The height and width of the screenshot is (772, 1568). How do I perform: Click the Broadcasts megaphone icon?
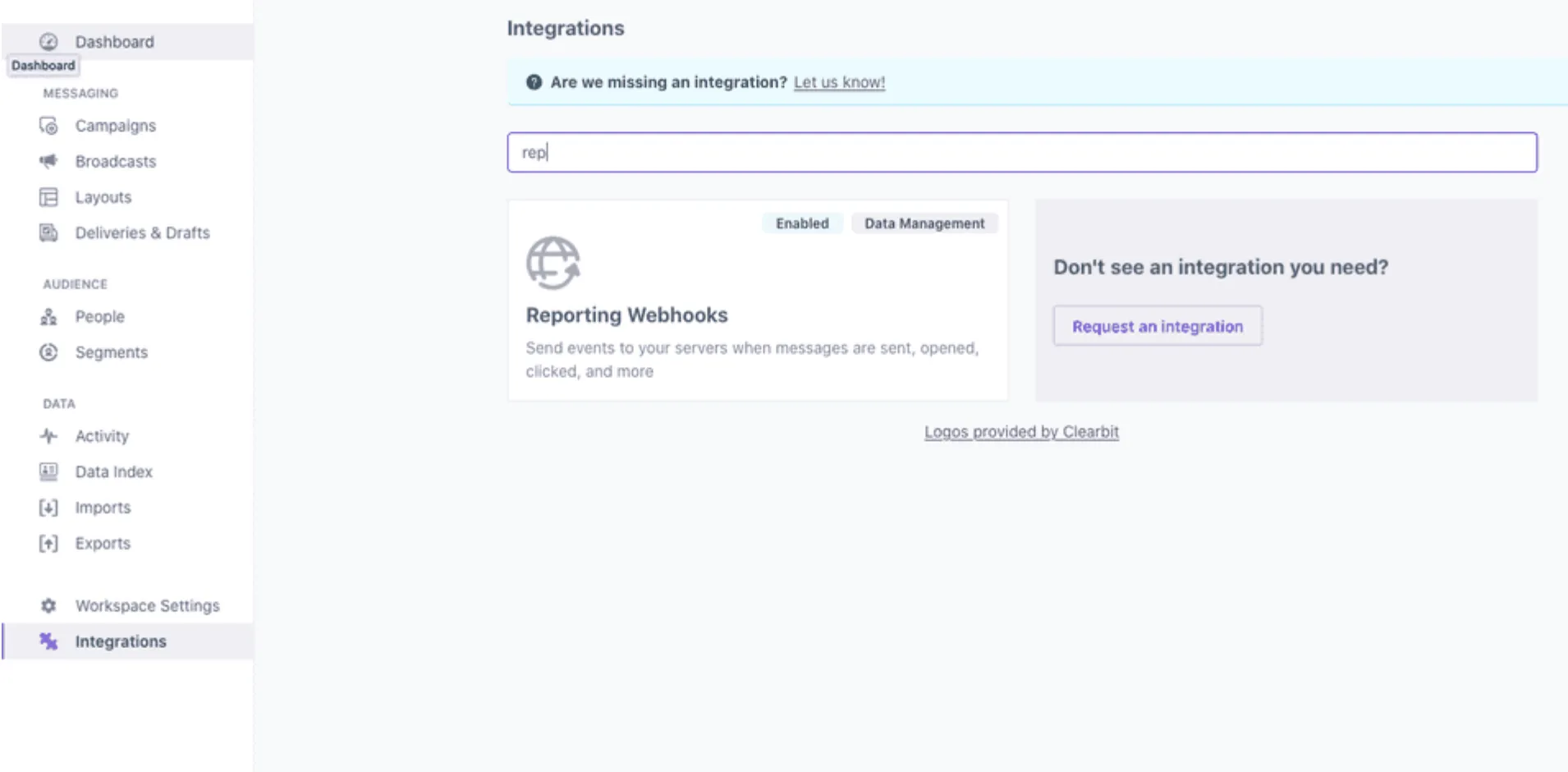[48, 161]
